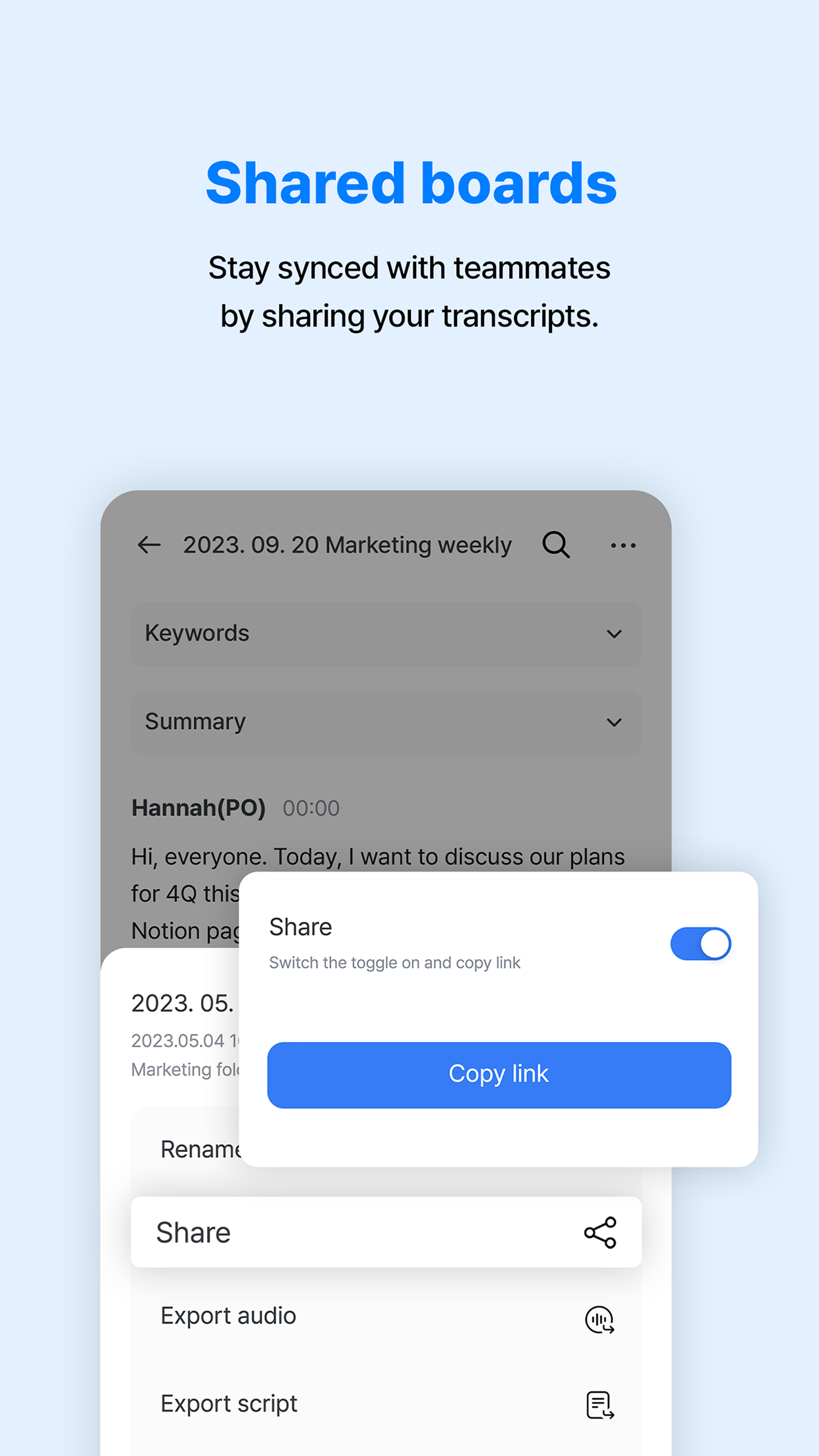Turn off the Share toggle

tap(700, 944)
